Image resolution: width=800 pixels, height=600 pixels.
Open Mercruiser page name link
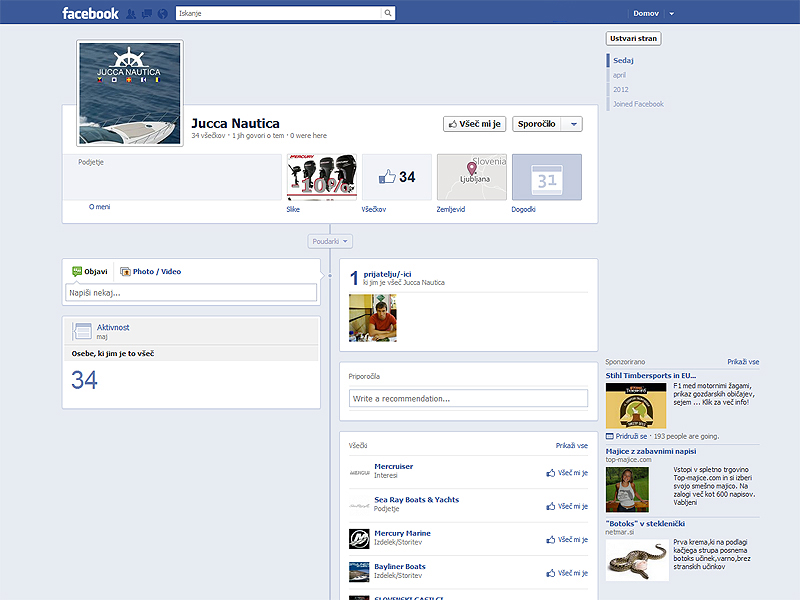coord(393,466)
